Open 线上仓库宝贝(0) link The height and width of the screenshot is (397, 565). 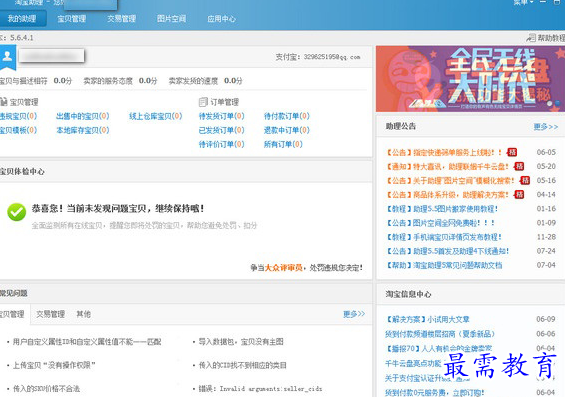156,116
